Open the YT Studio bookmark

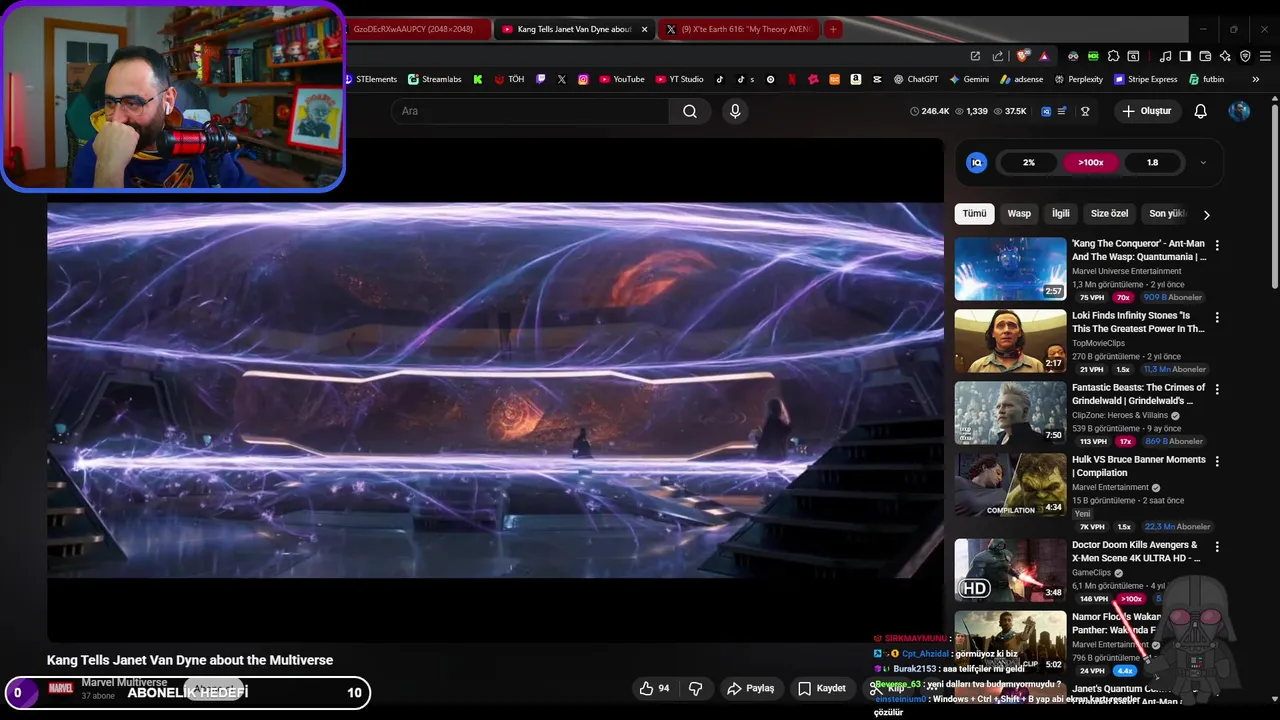click(x=680, y=79)
